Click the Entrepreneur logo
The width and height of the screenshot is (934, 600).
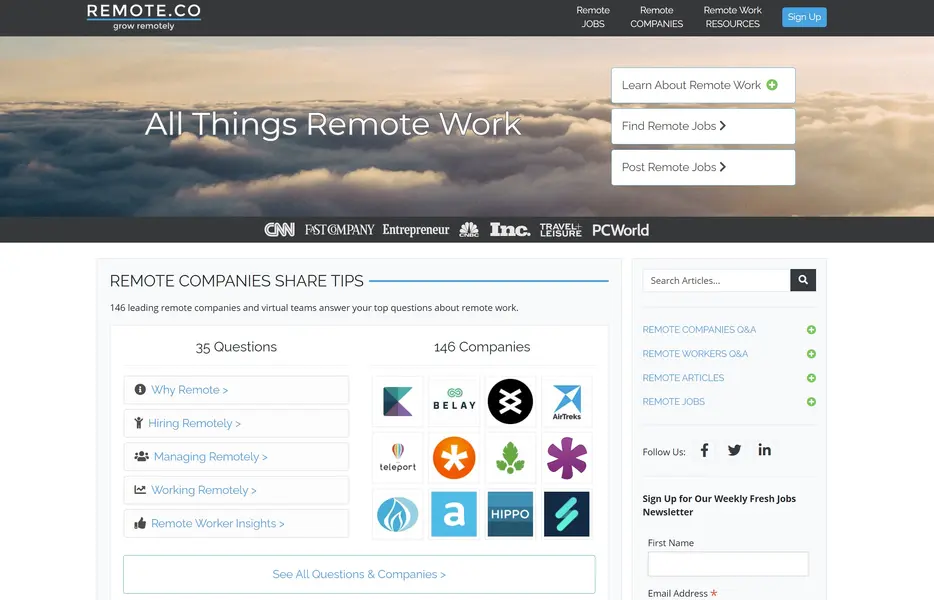(416, 229)
